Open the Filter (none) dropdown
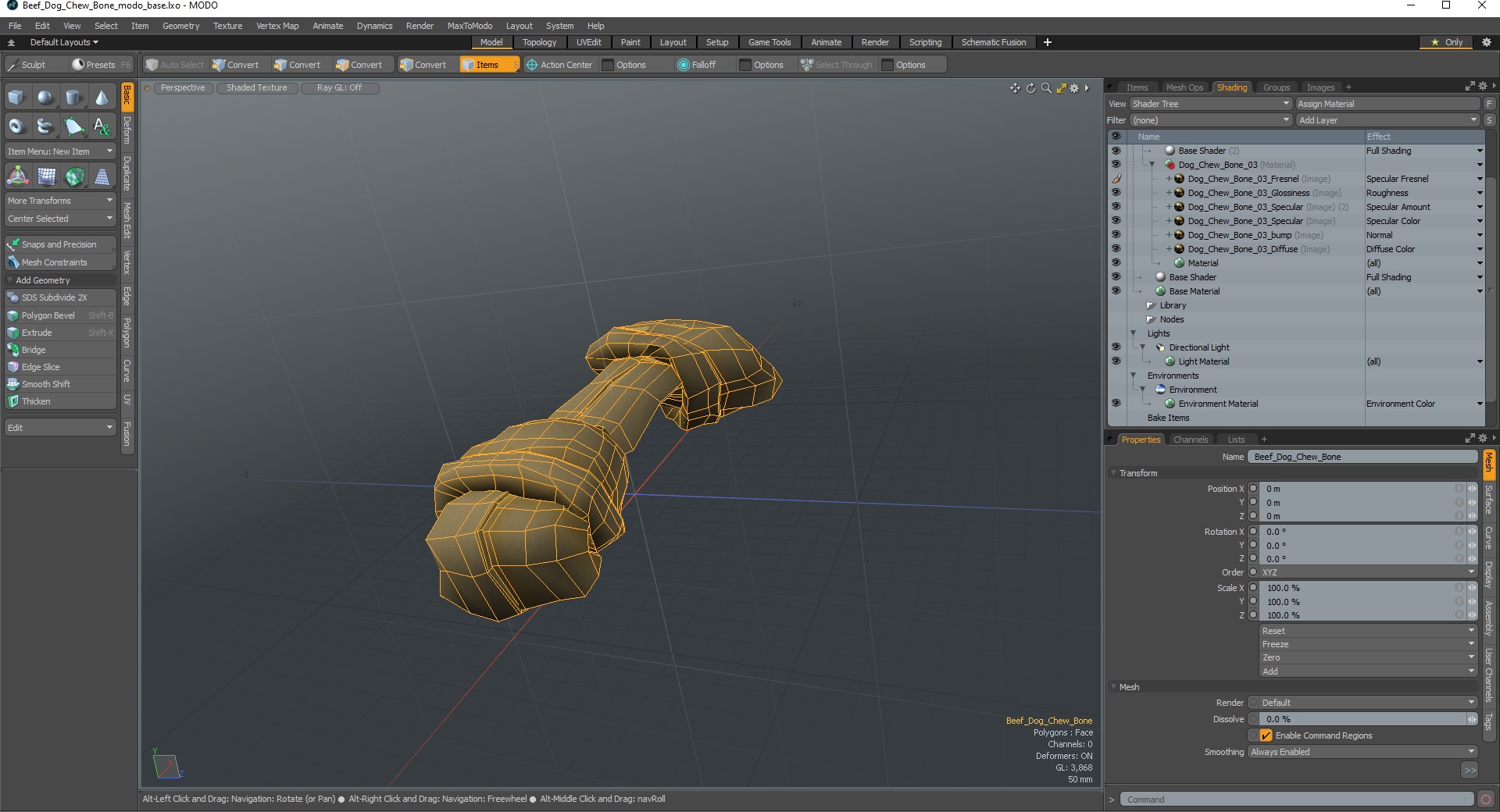This screenshot has height=812, width=1500. [x=1210, y=120]
